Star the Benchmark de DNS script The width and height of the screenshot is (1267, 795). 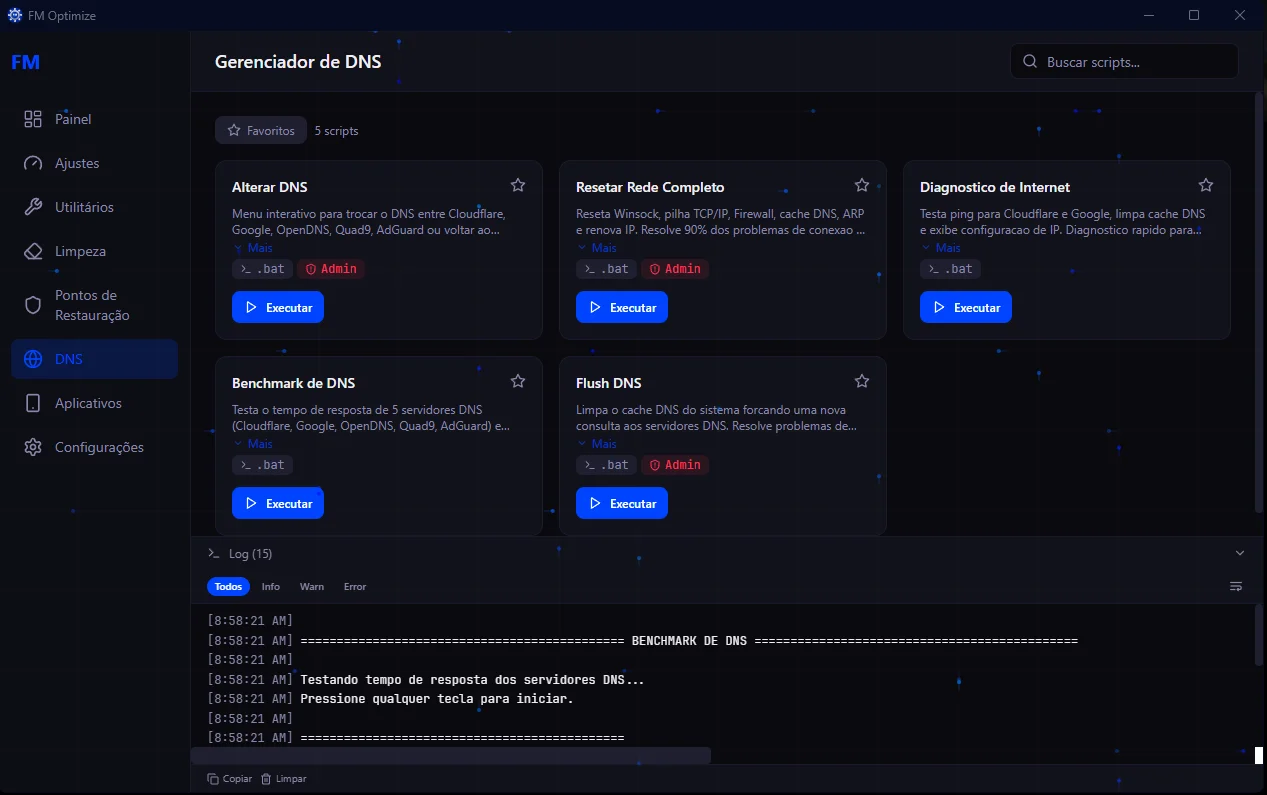[x=518, y=381]
